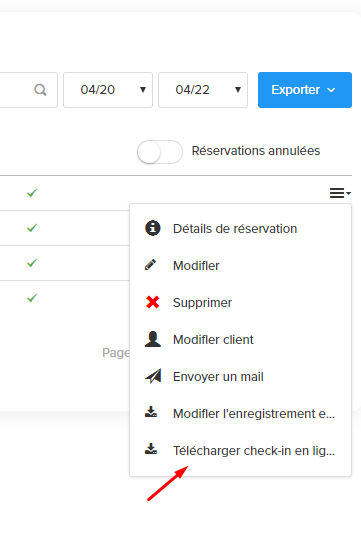The width and height of the screenshot is (361, 543).
Task: Open the 04/20 start date dropdown
Action: (x=108, y=90)
